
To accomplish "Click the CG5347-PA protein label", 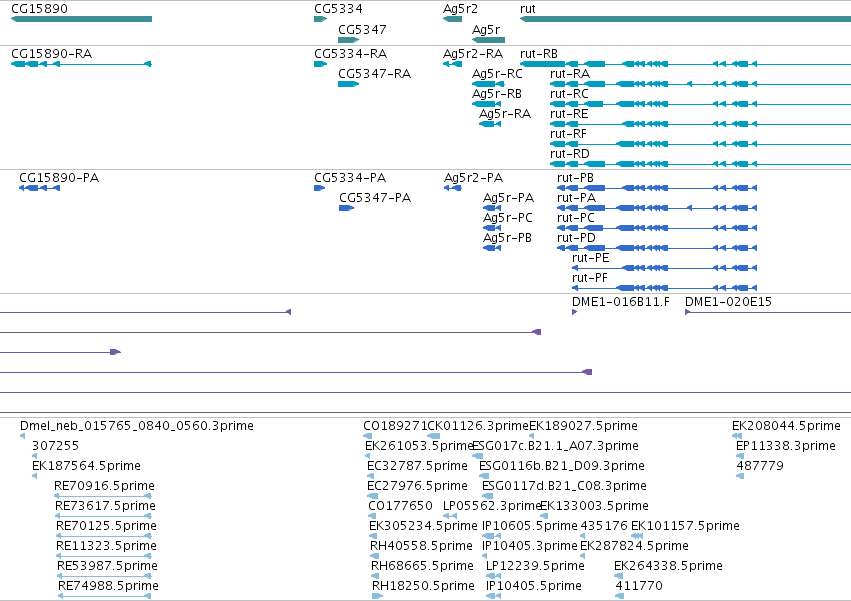I will pos(375,198).
